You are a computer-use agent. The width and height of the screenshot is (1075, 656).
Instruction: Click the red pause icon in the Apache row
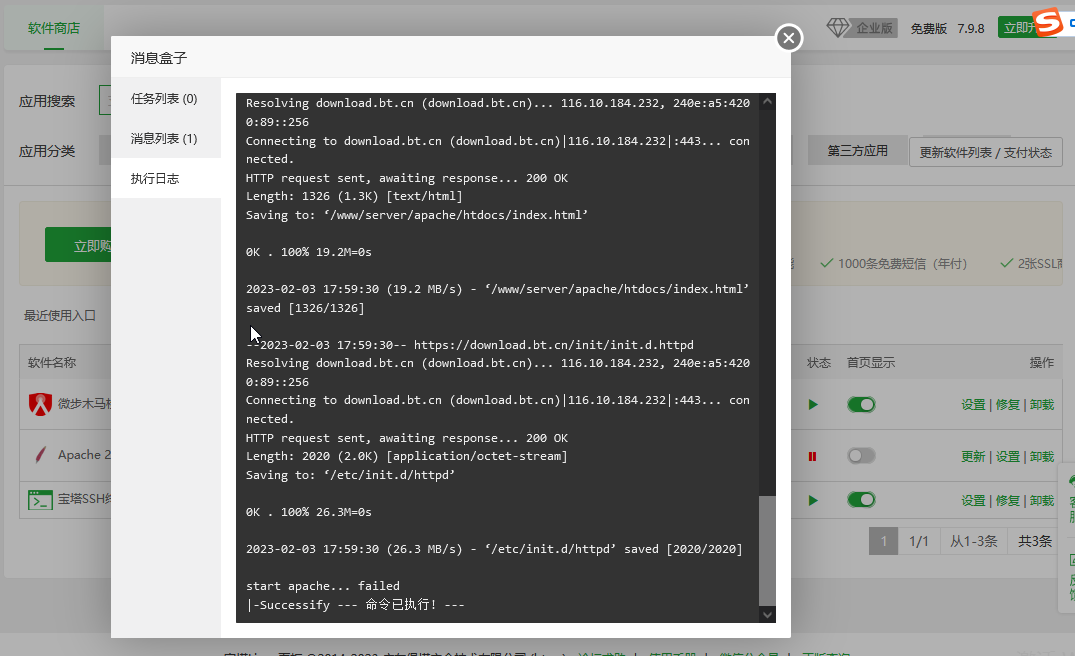(812, 457)
